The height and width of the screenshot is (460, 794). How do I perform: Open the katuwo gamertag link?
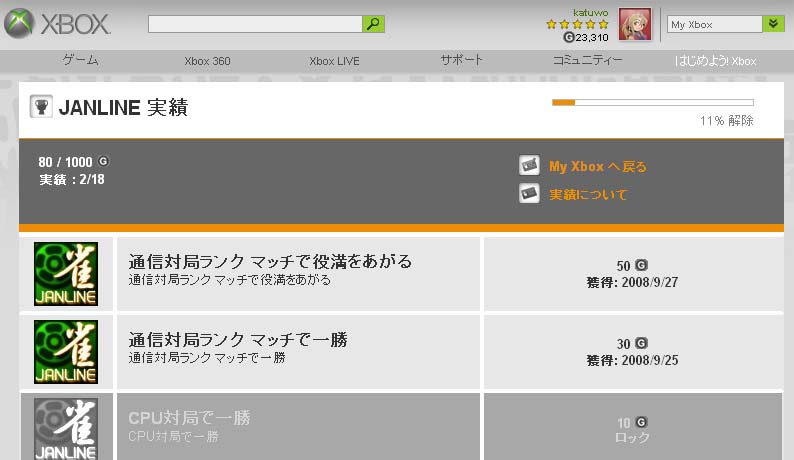click(x=590, y=12)
